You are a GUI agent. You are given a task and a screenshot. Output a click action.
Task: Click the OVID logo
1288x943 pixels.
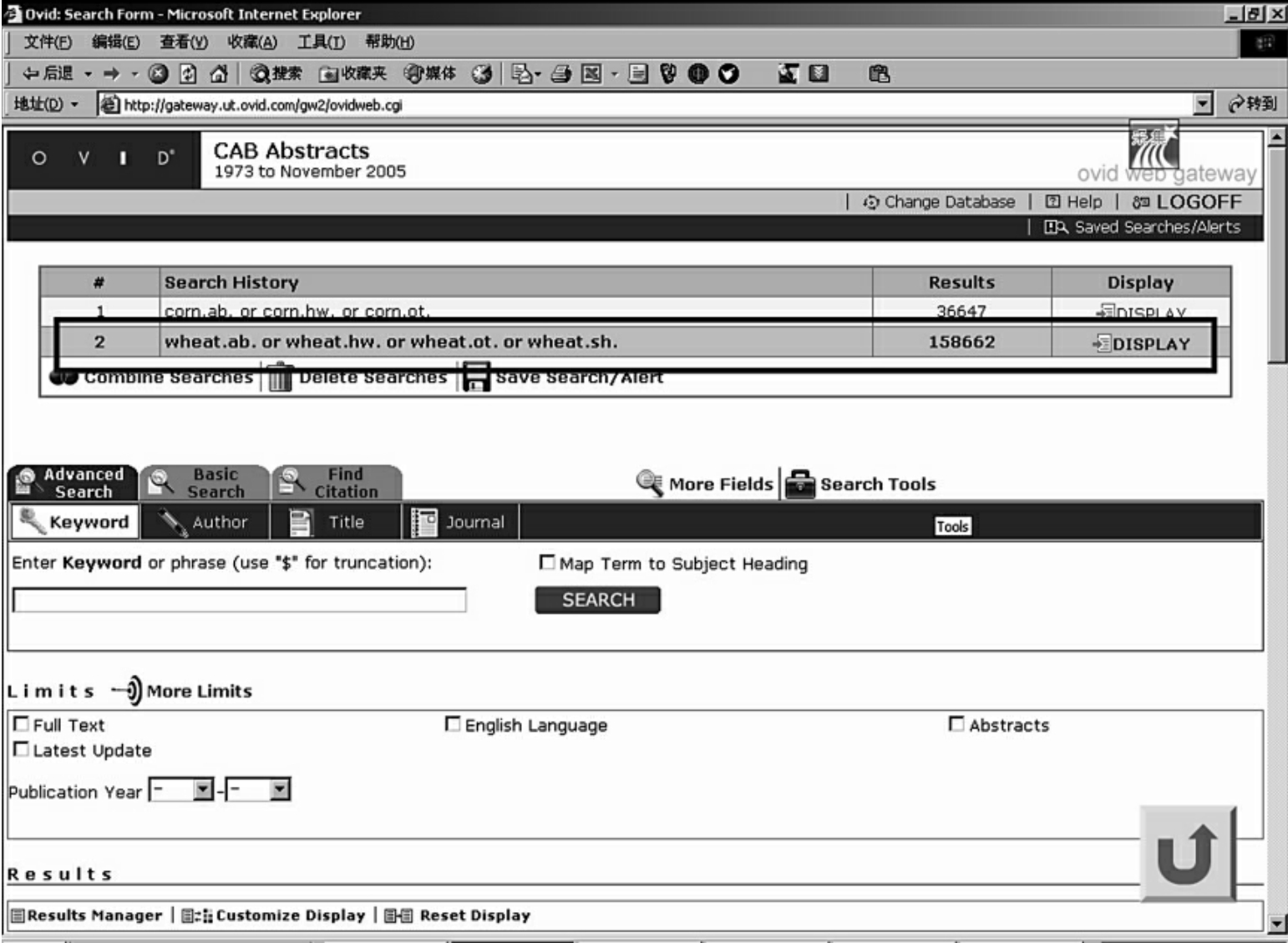point(104,159)
